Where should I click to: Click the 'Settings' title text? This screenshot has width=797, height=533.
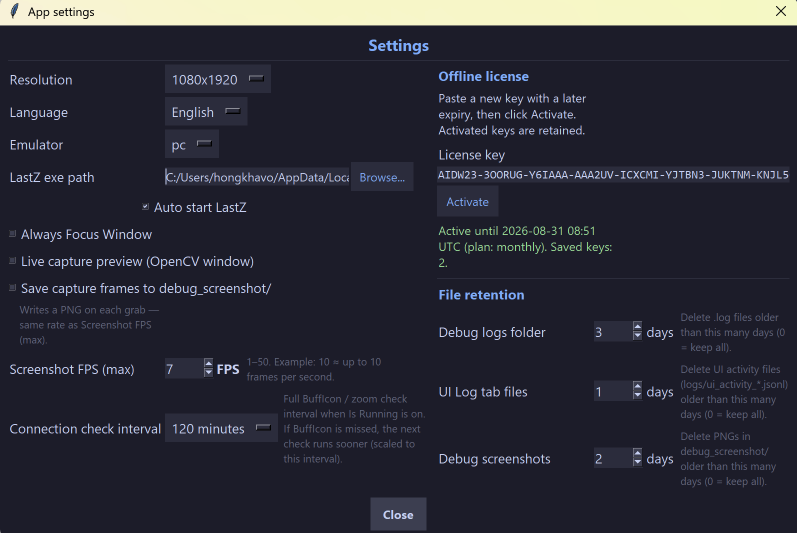(x=398, y=46)
